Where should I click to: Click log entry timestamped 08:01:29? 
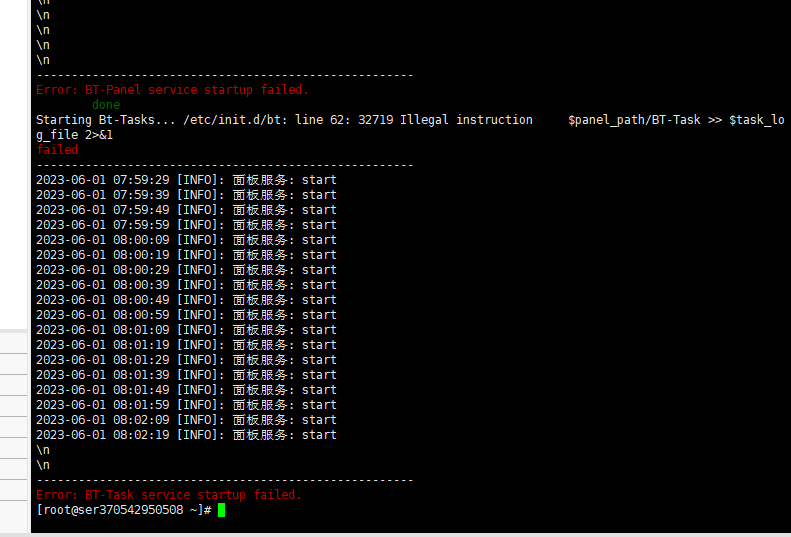[186, 360]
